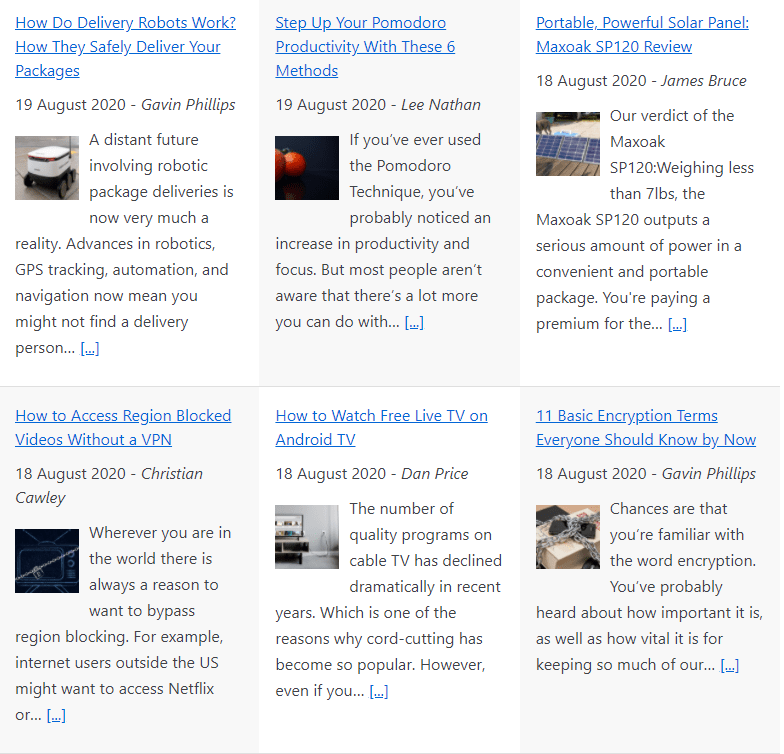Expand the region blocking excerpt via [...]
Viewport: 784px width, 754px height.
(56, 715)
